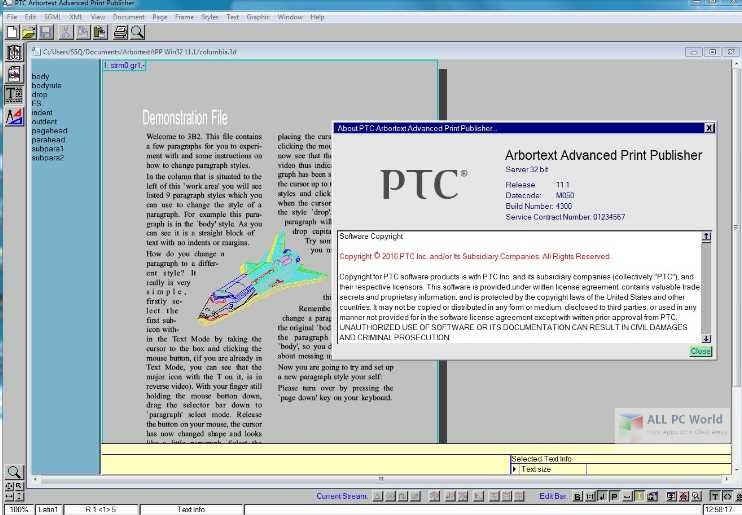This screenshot has width=742, height=515.
Task: Click the space shuttle graphic in the document
Action: click(x=261, y=280)
